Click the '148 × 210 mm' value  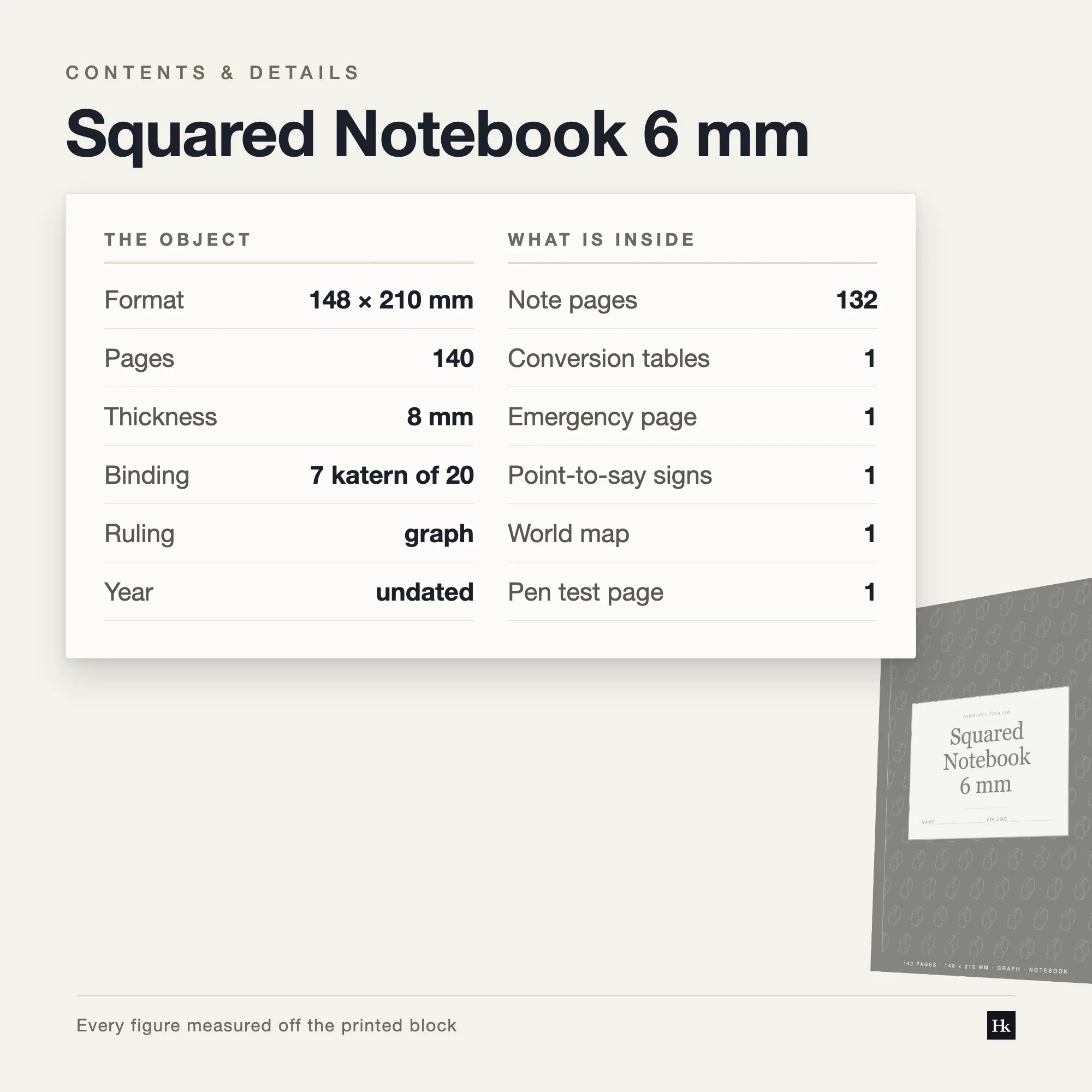(x=391, y=300)
